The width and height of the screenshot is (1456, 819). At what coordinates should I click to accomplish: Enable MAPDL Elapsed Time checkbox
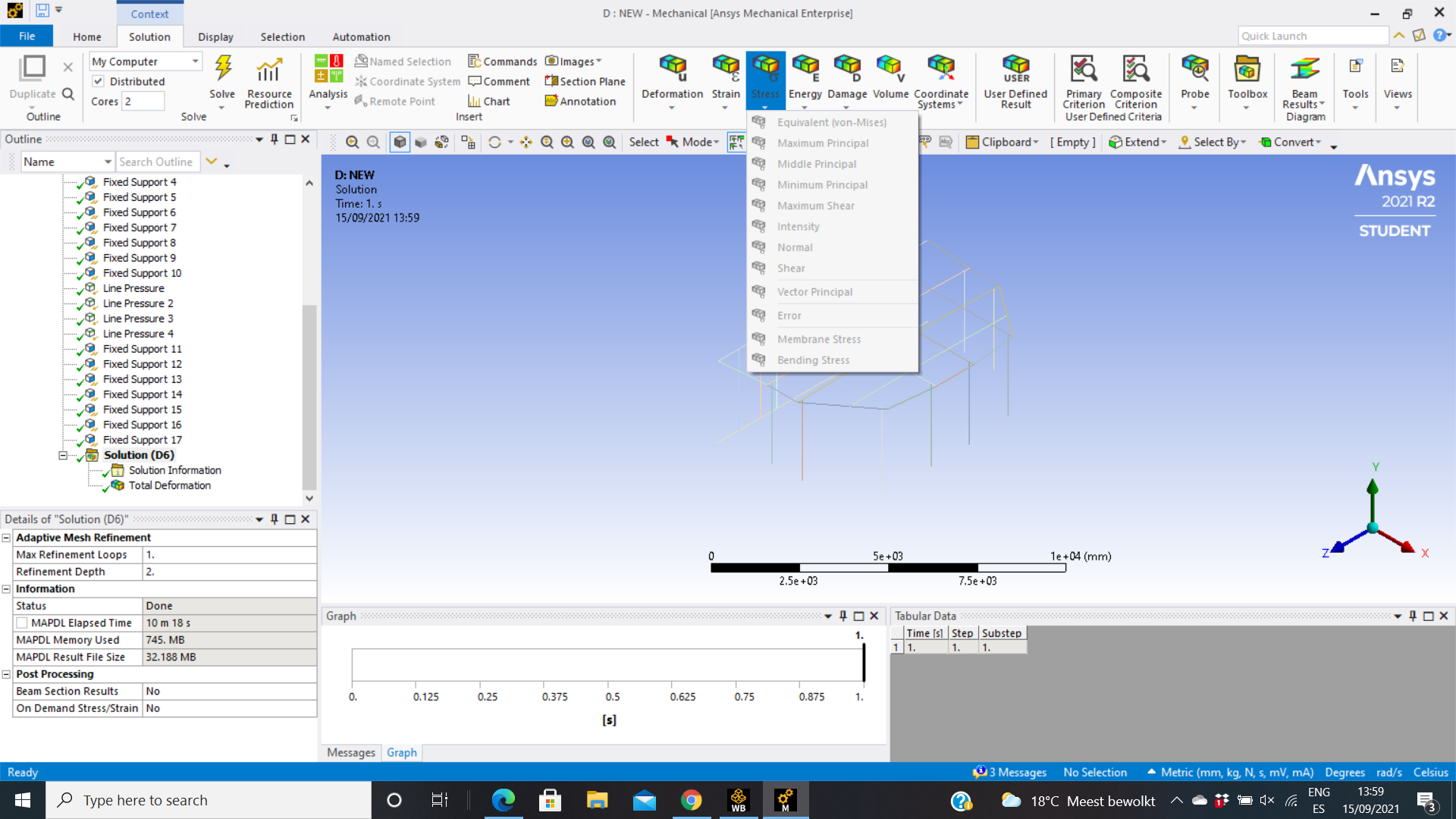[x=23, y=623]
